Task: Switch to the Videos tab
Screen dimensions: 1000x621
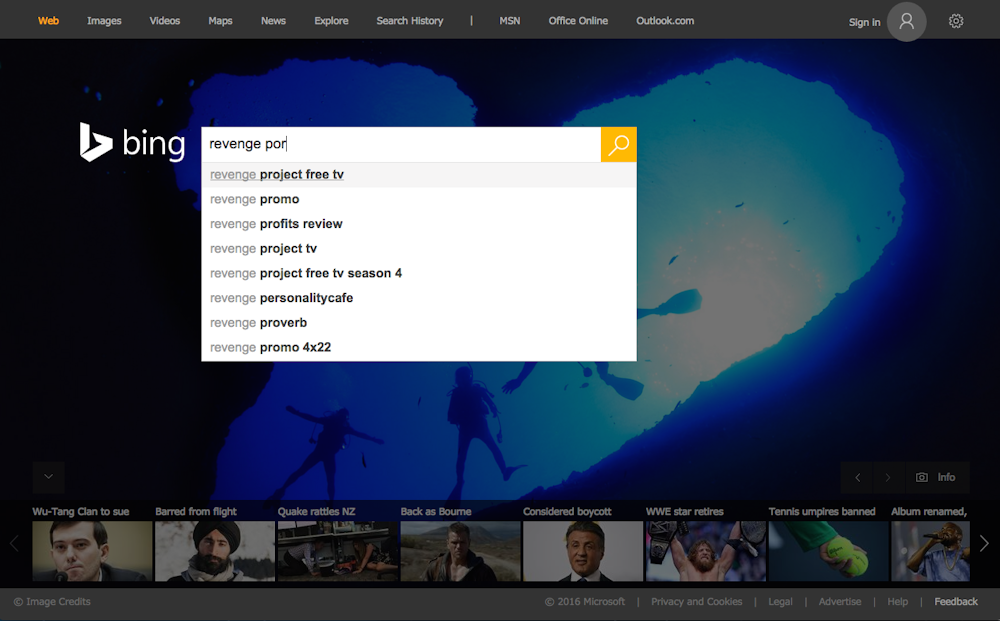Action: click(165, 20)
